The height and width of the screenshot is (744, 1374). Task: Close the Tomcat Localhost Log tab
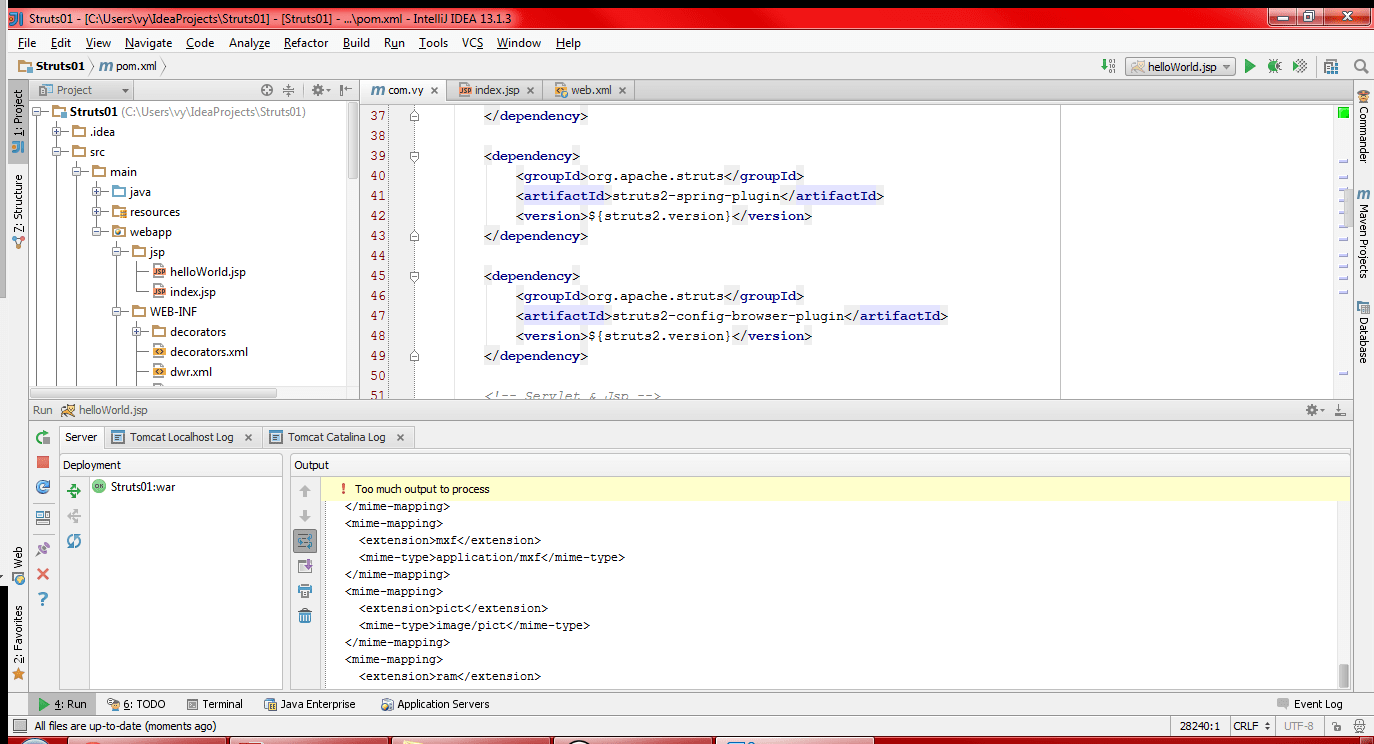point(249,437)
